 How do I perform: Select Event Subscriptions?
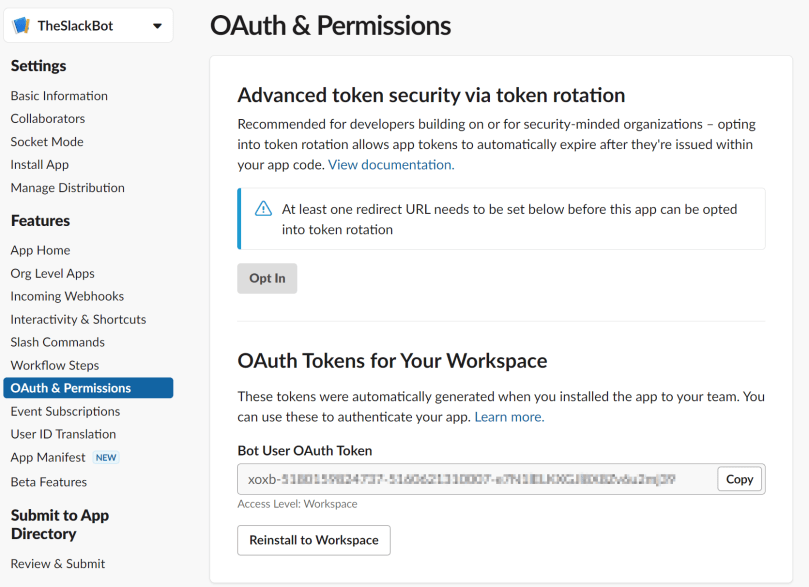click(64, 411)
